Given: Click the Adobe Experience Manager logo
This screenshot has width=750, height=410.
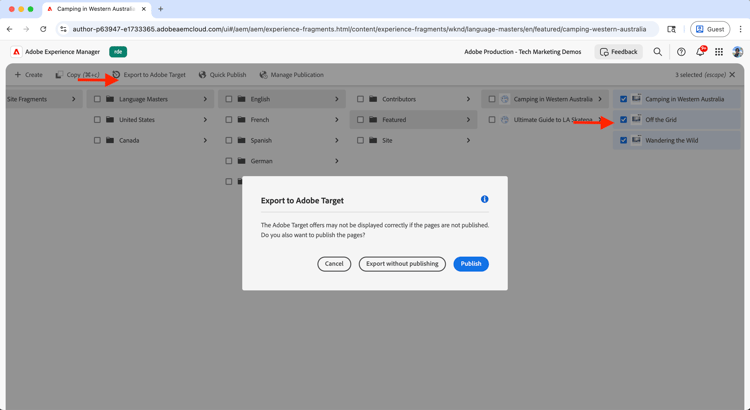Looking at the screenshot, I should tap(16, 52).
